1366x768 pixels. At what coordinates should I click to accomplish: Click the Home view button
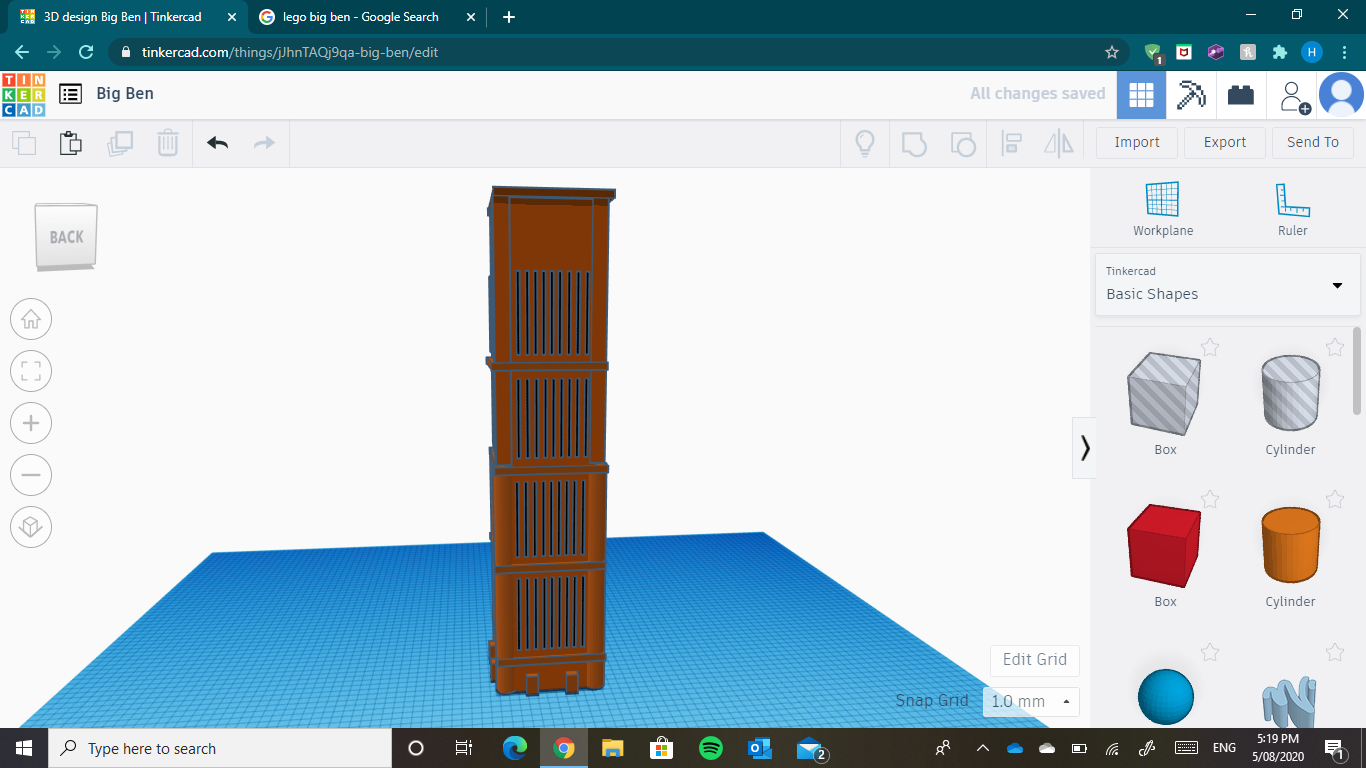[x=31, y=319]
